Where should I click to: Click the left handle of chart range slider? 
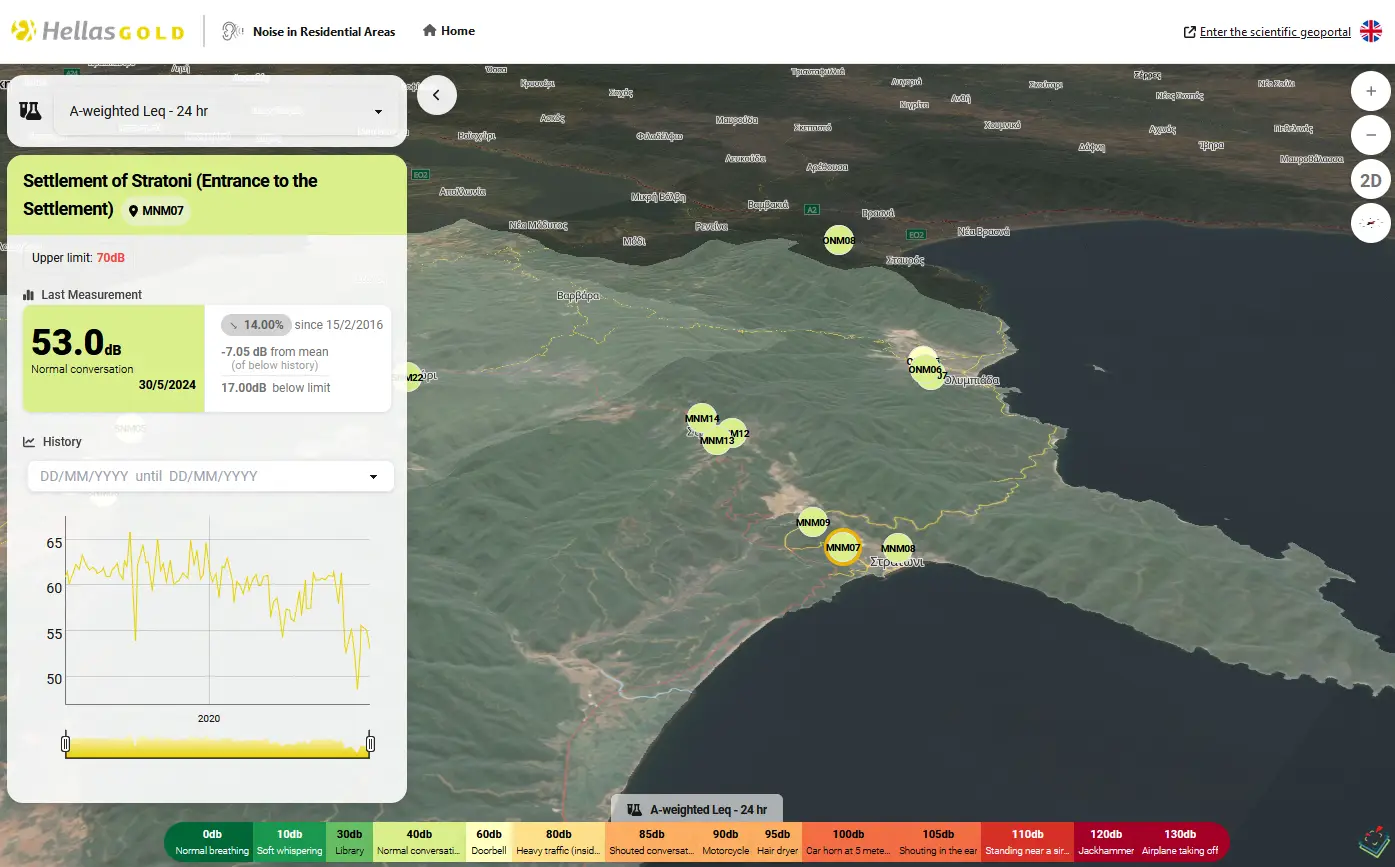(65, 743)
